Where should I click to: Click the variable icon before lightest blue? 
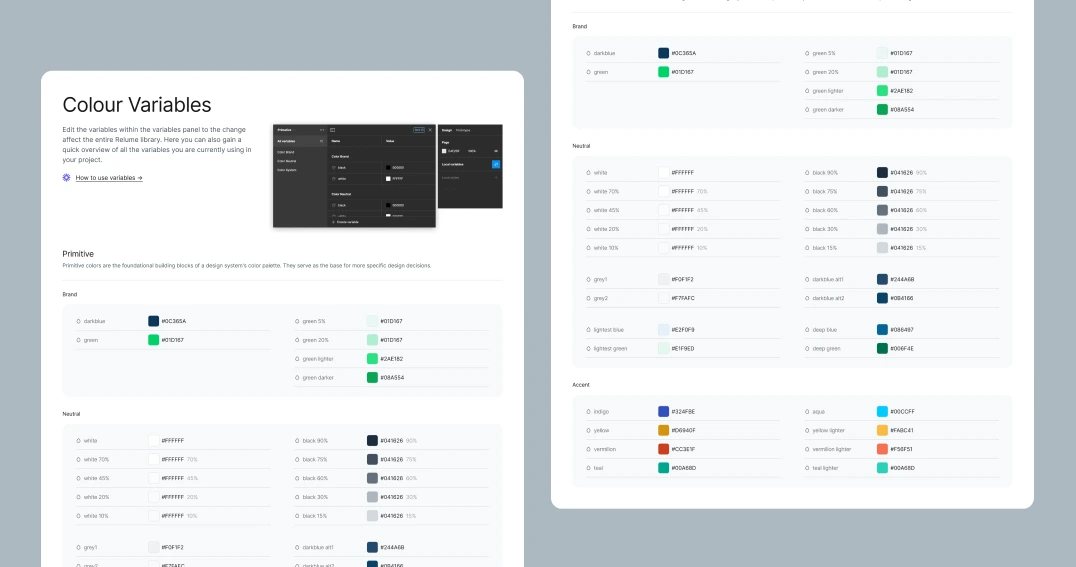point(588,329)
